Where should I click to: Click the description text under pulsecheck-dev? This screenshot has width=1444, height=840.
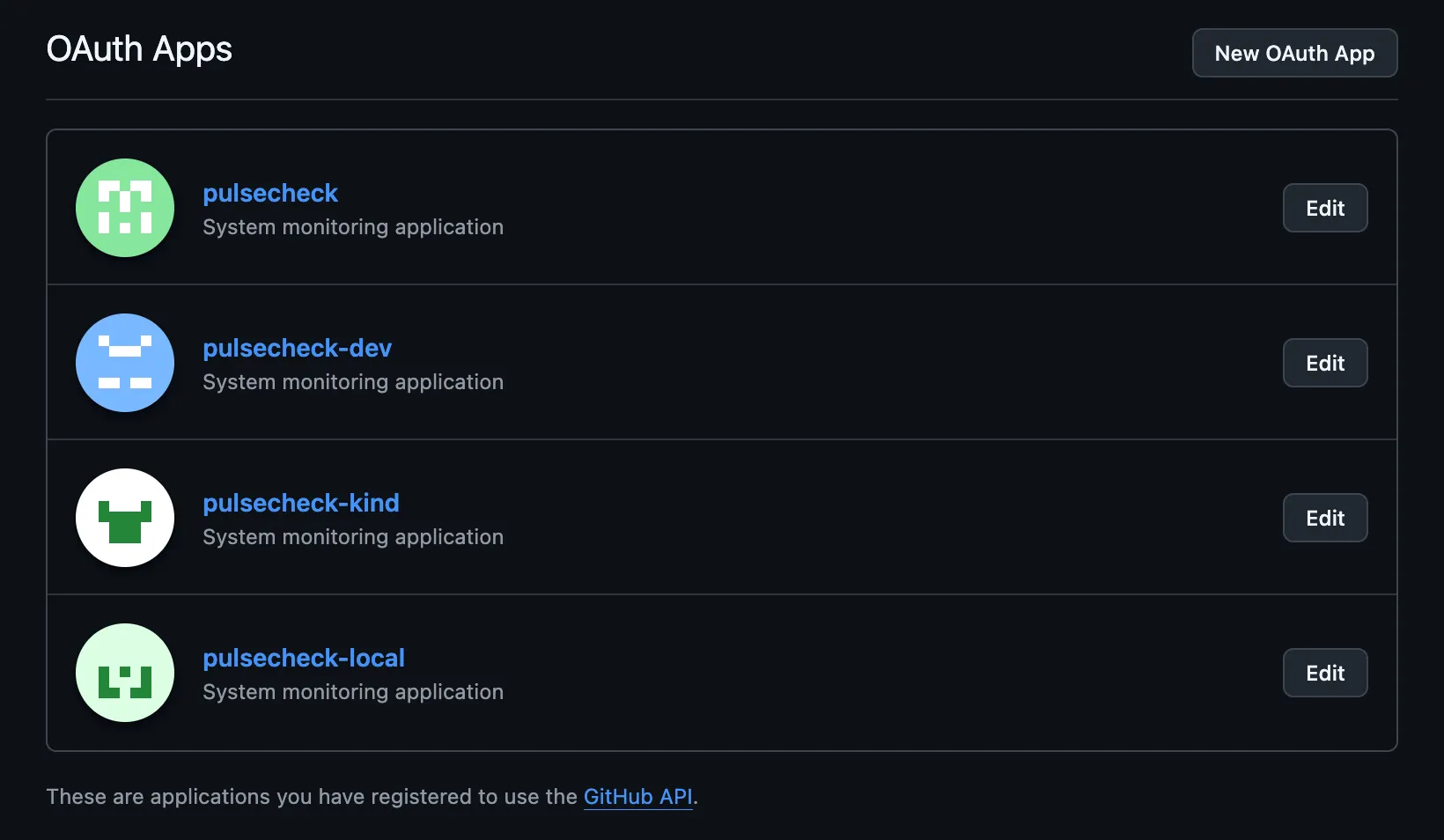(x=353, y=382)
